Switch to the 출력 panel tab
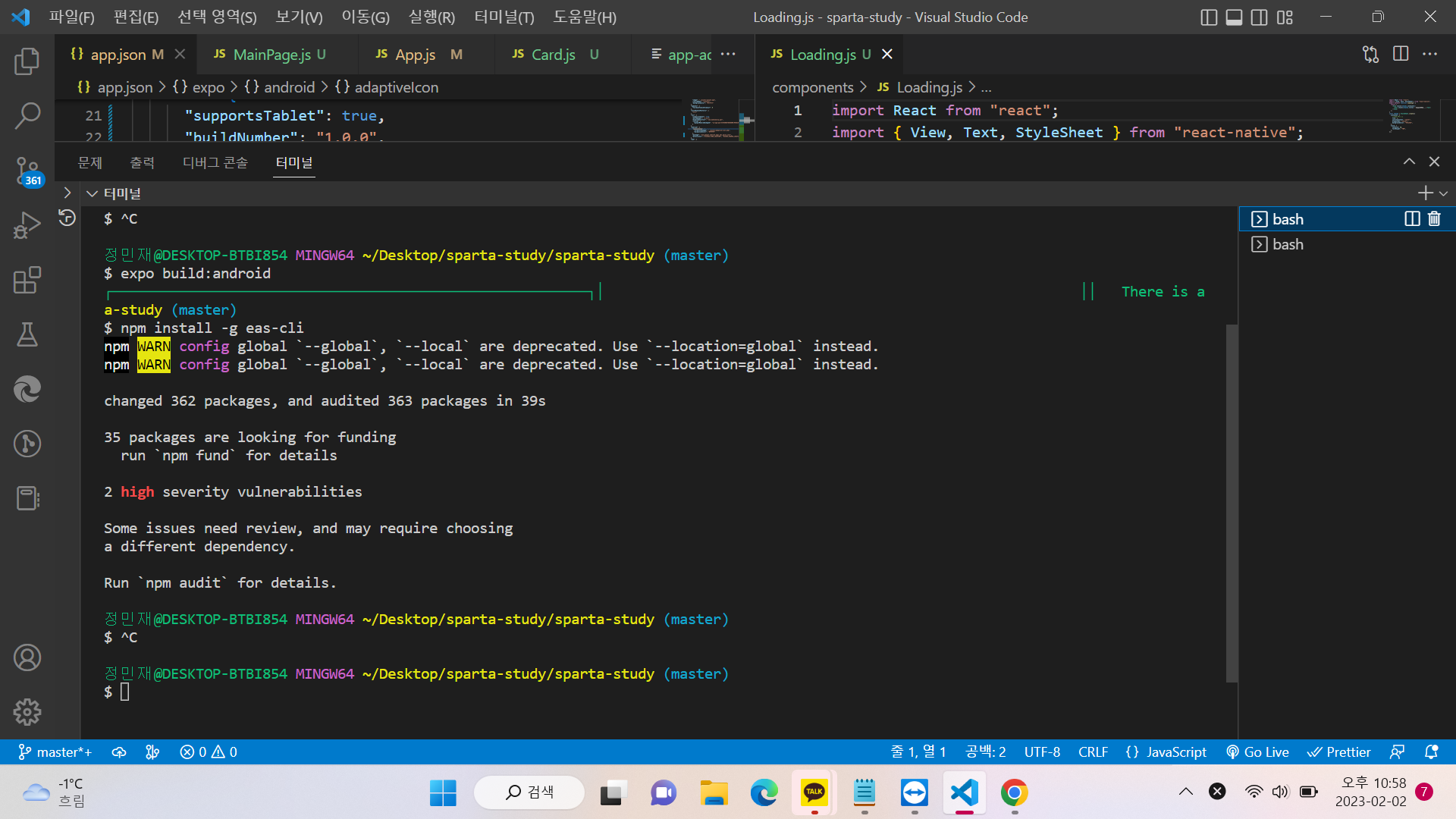Screen dimensions: 1456x819 click(x=142, y=162)
